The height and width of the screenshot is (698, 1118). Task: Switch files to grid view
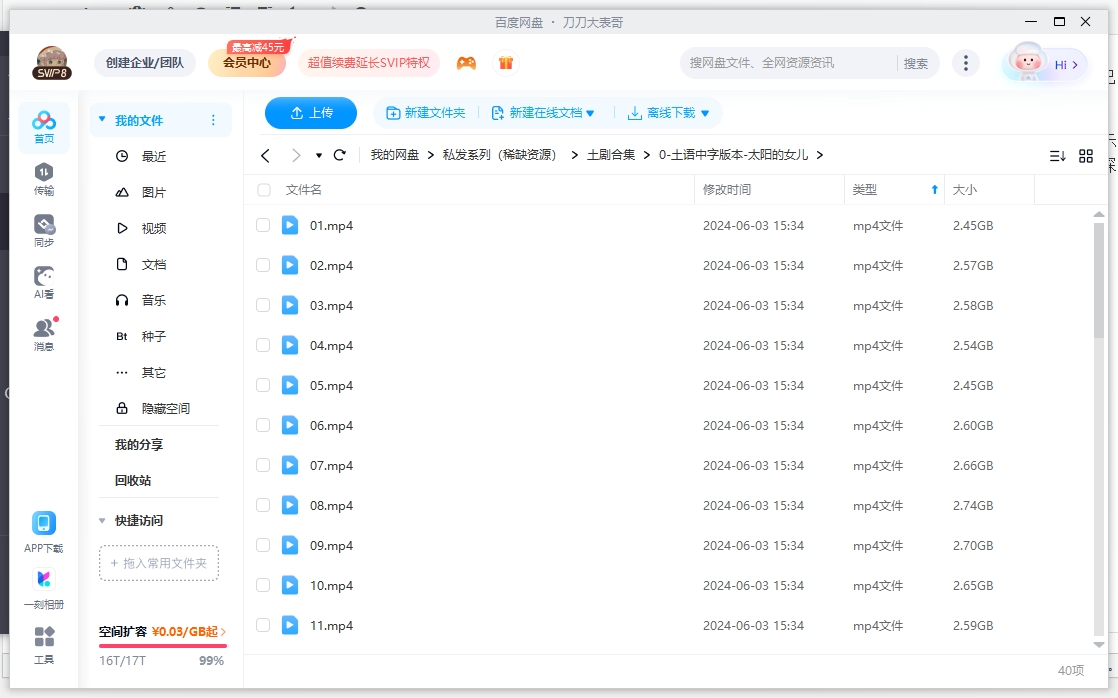[1086, 156]
